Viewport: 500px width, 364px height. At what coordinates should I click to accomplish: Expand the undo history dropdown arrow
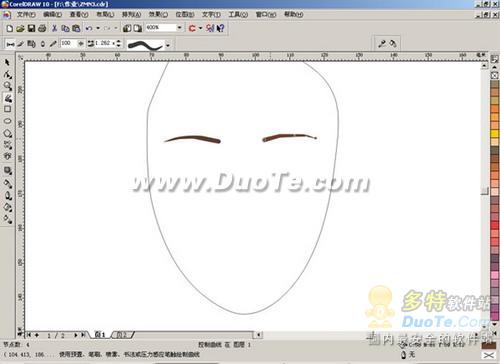click(x=98, y=28)
